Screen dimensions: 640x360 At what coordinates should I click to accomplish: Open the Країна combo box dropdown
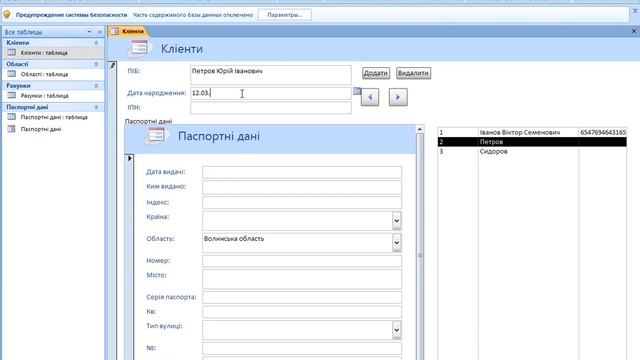pyautogui.click(x=396, y=221)
